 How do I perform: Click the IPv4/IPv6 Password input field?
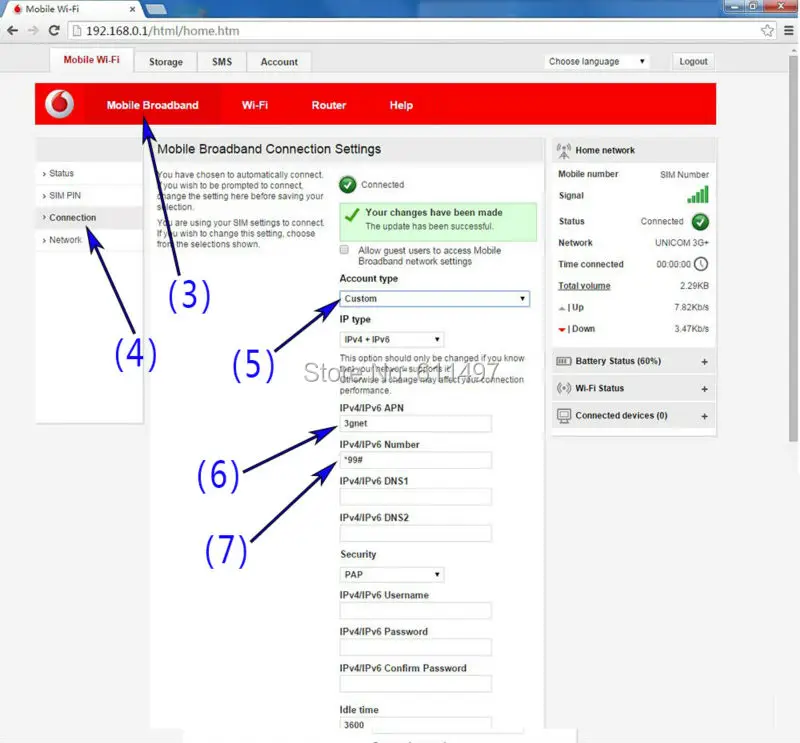pyautogui.click(x=415, y=647)
